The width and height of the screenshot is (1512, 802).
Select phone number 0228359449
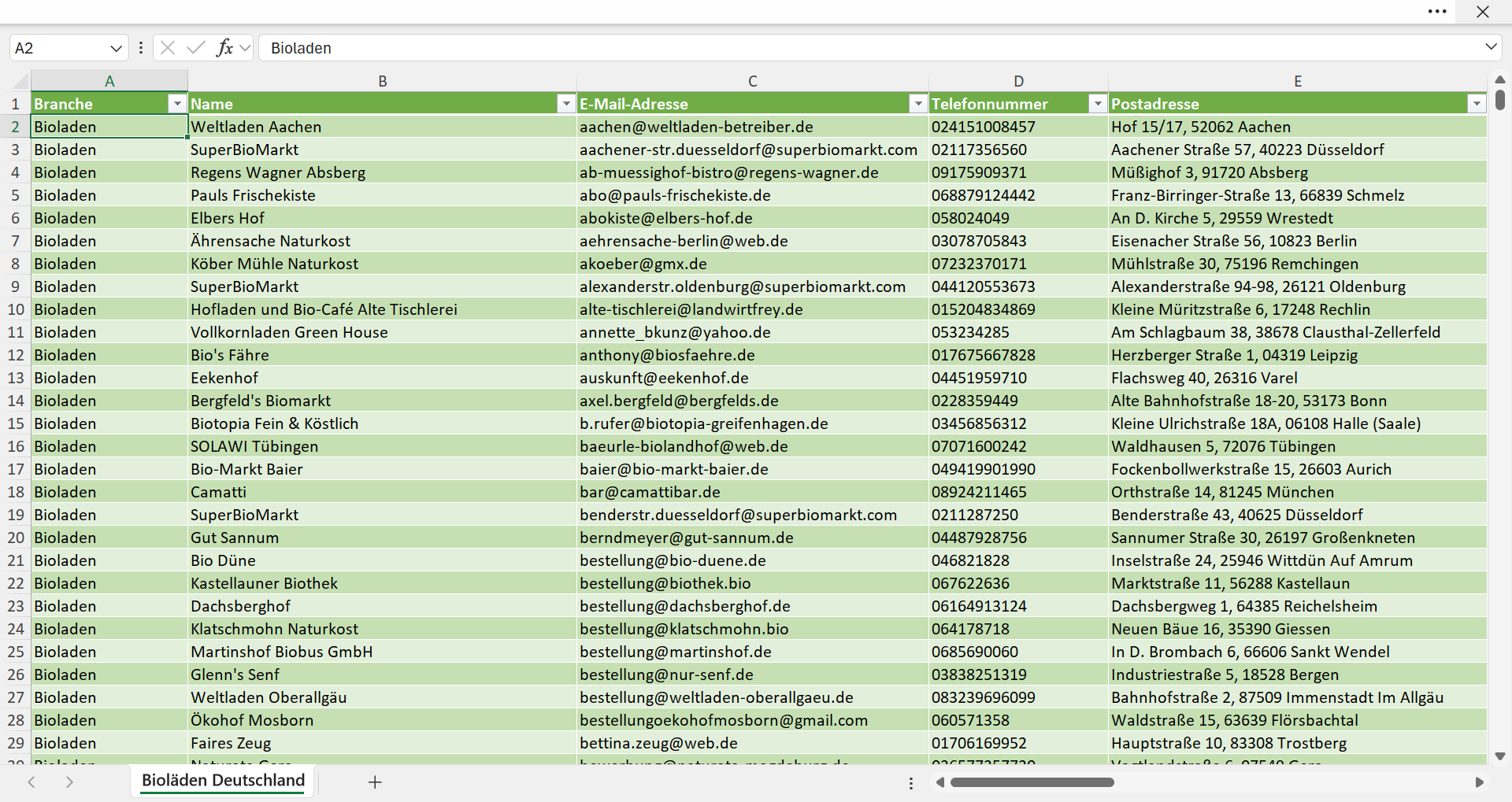(1019, 401)
